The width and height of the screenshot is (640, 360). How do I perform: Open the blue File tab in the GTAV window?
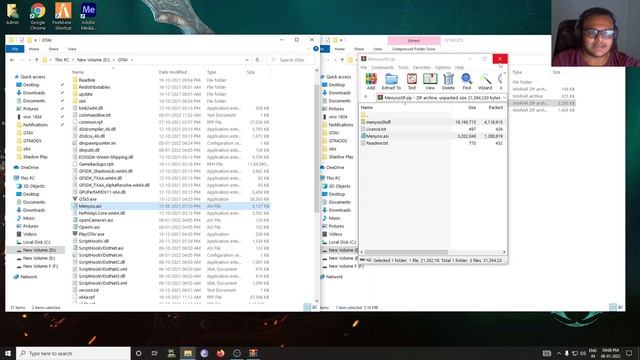[15, 49]
